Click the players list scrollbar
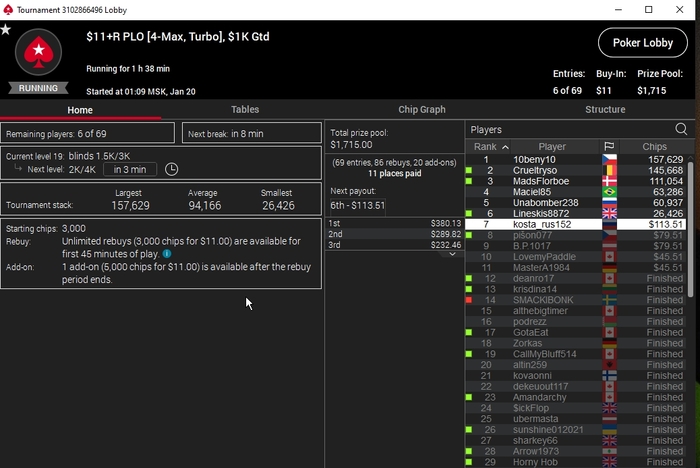This screenshot has height=468, width=700. click(690, 229)
